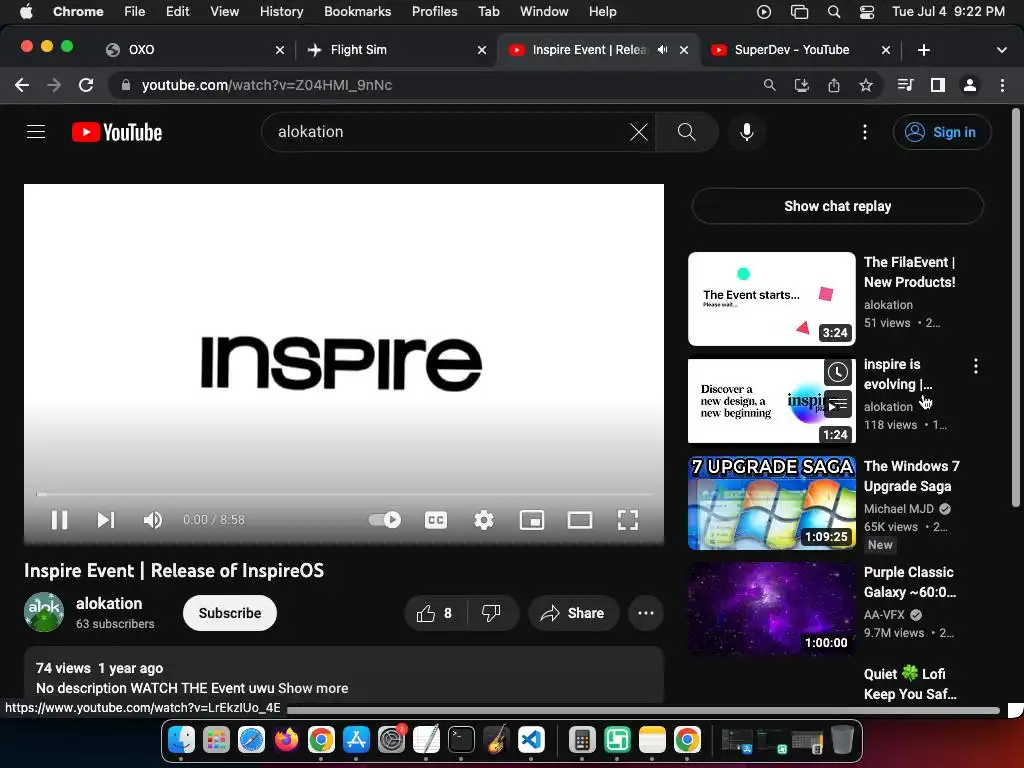
Task: Open Spotlight search in menu bar
Action: click(x=834, y=11)
